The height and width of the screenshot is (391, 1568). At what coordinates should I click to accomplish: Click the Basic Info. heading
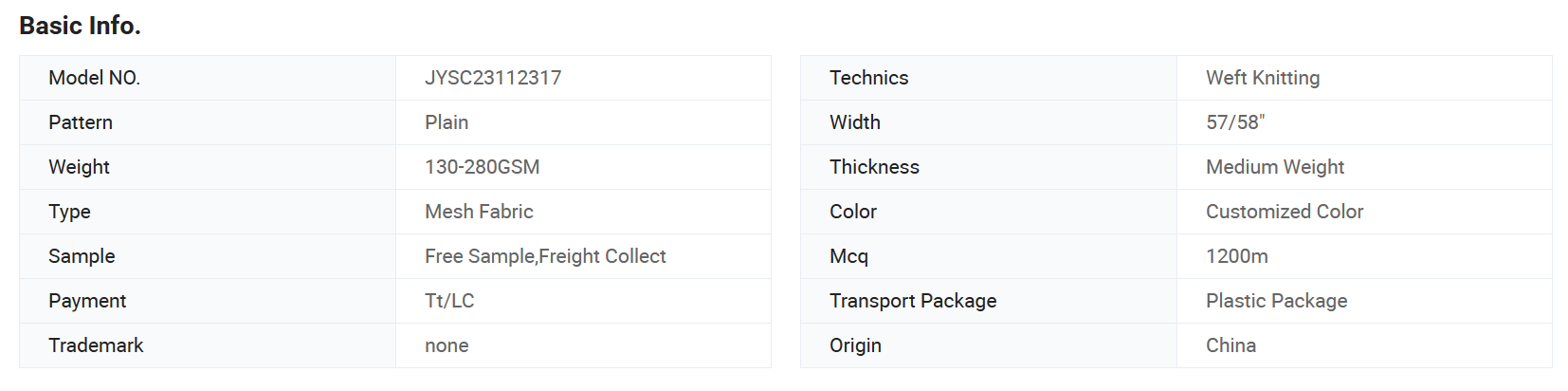80,26
